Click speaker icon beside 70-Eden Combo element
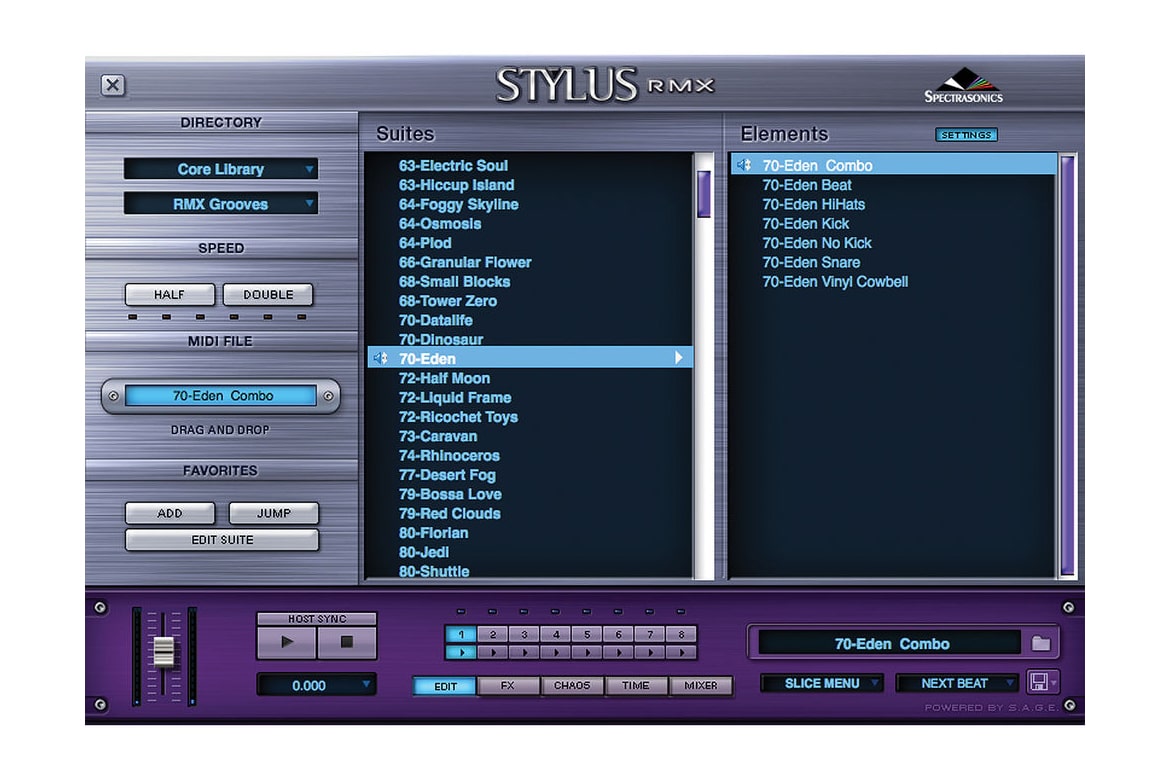 [744, 165]
